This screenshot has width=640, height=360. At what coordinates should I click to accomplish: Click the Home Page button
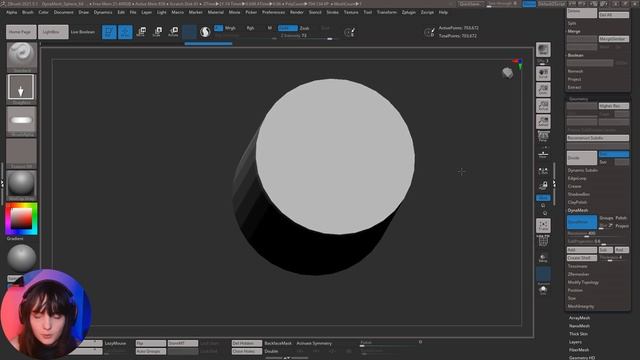(21, 32)
